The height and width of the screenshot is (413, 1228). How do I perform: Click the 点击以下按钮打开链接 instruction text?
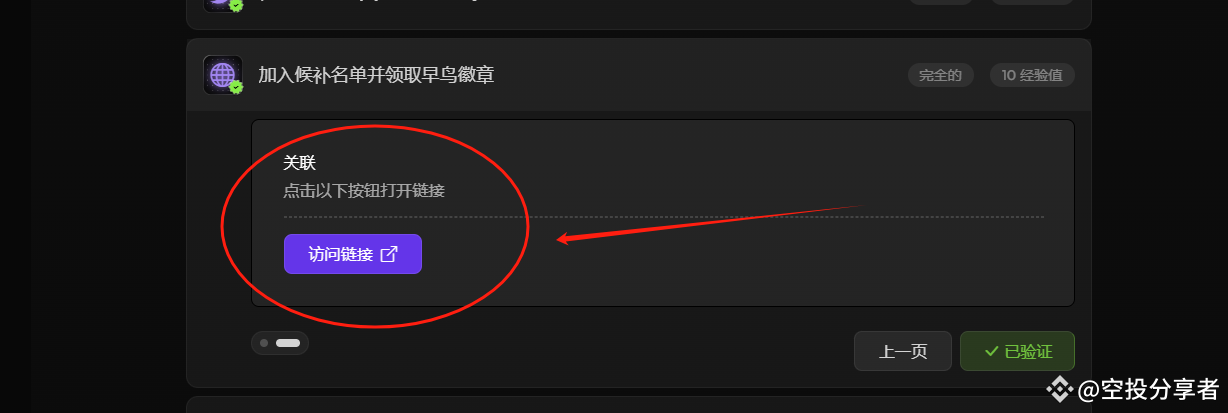pos(364,190)
